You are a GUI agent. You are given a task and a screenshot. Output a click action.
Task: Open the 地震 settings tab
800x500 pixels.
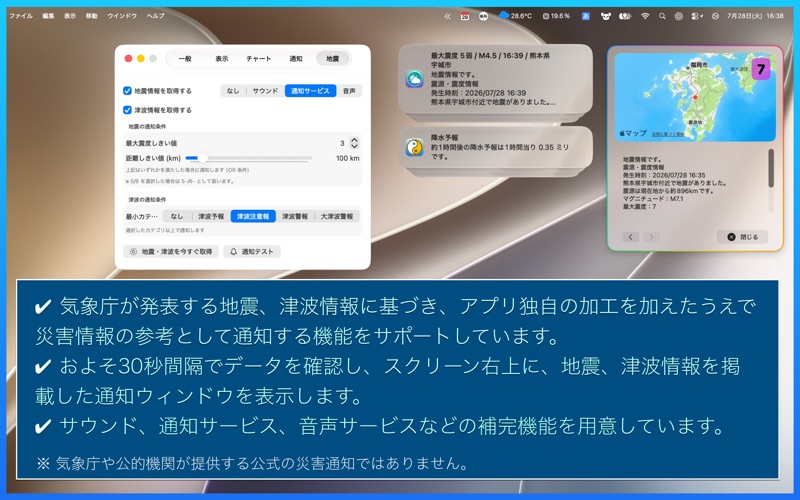(333, 59)
